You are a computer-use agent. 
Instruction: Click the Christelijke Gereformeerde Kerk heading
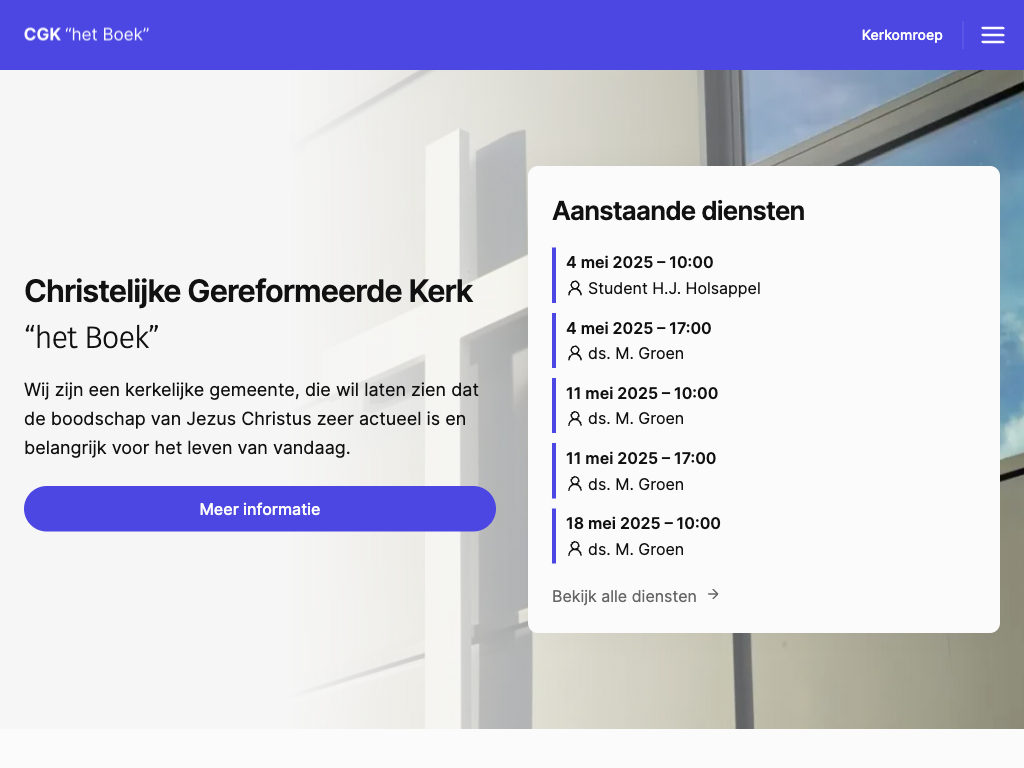click(248, 291)
